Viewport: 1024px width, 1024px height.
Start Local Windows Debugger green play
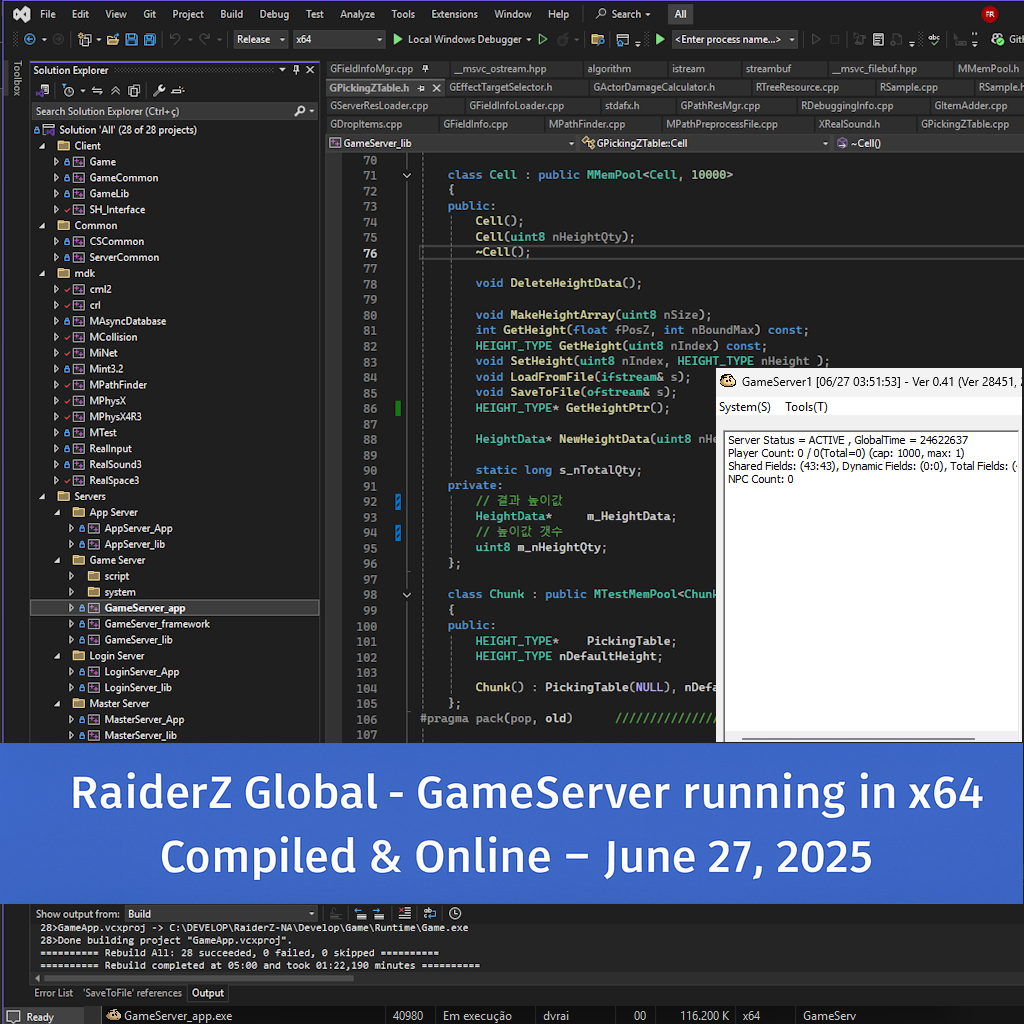[397, 39]
